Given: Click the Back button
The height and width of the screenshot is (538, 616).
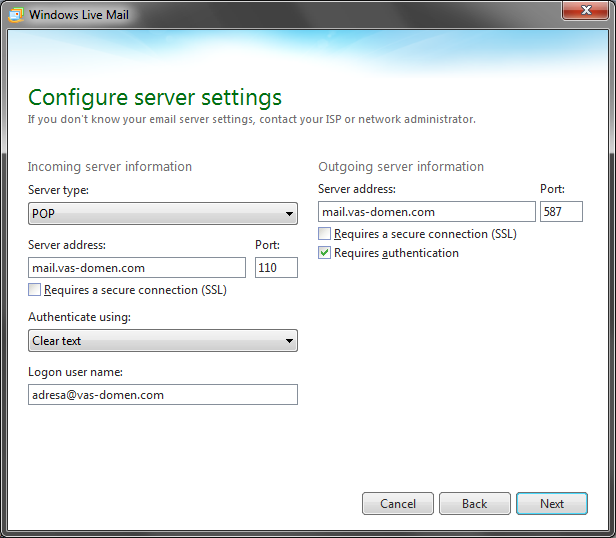Looking at the screenshot, I should [475, 503].
